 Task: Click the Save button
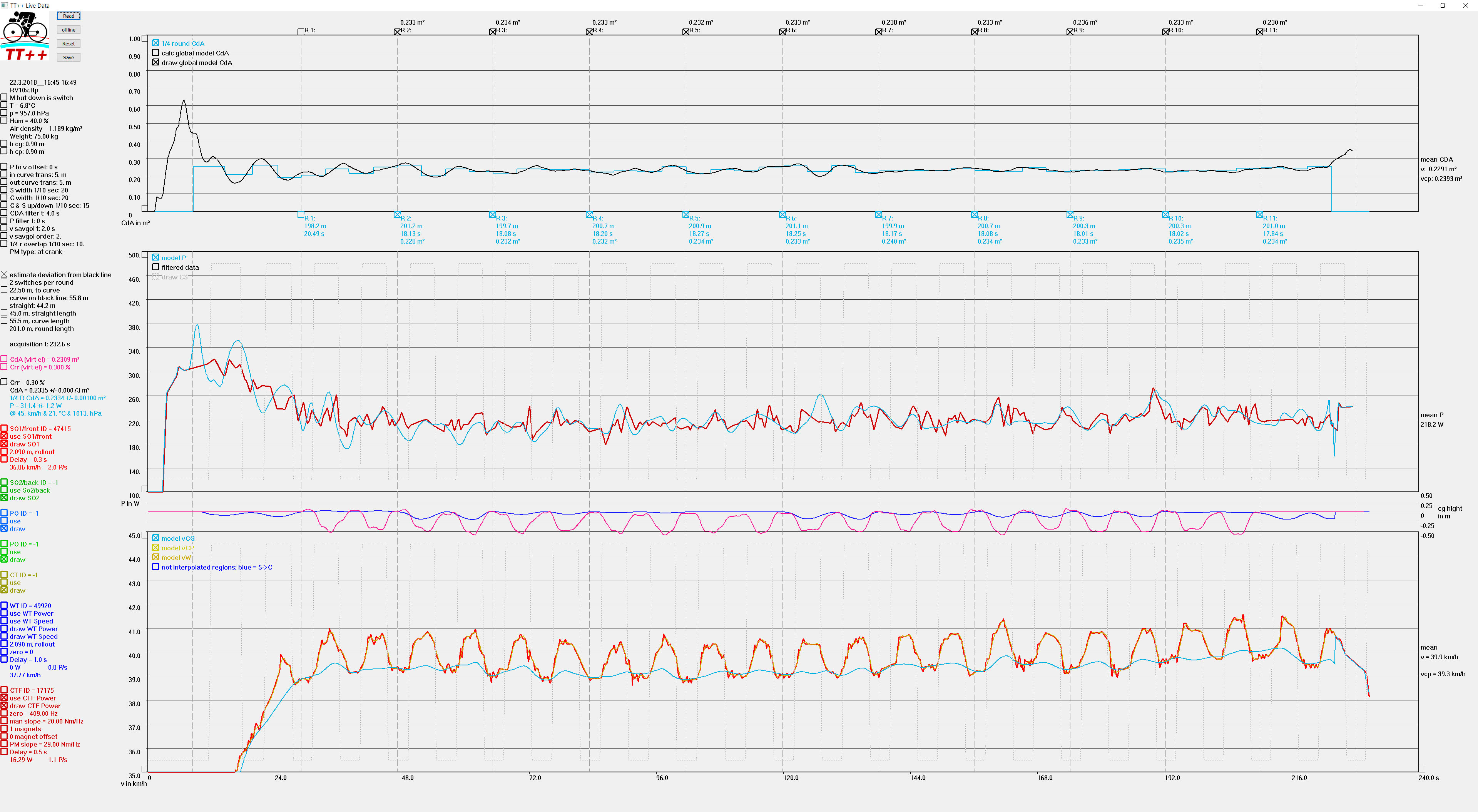point(68,57)
